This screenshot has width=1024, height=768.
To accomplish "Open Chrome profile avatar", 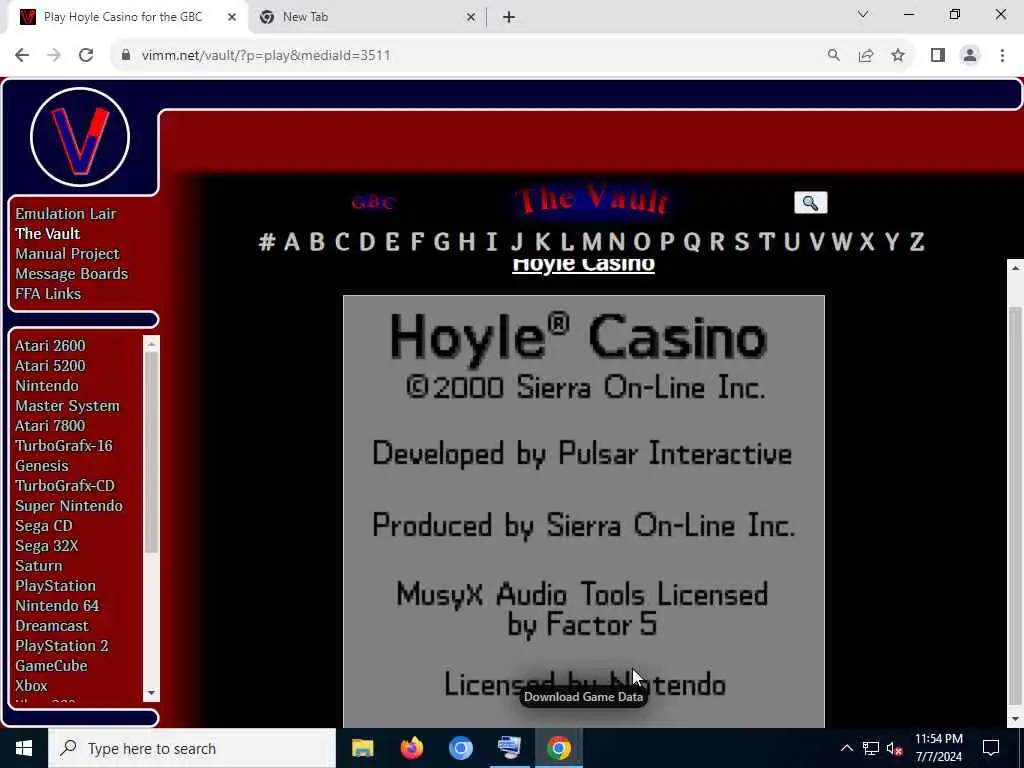I will point(970,56).
